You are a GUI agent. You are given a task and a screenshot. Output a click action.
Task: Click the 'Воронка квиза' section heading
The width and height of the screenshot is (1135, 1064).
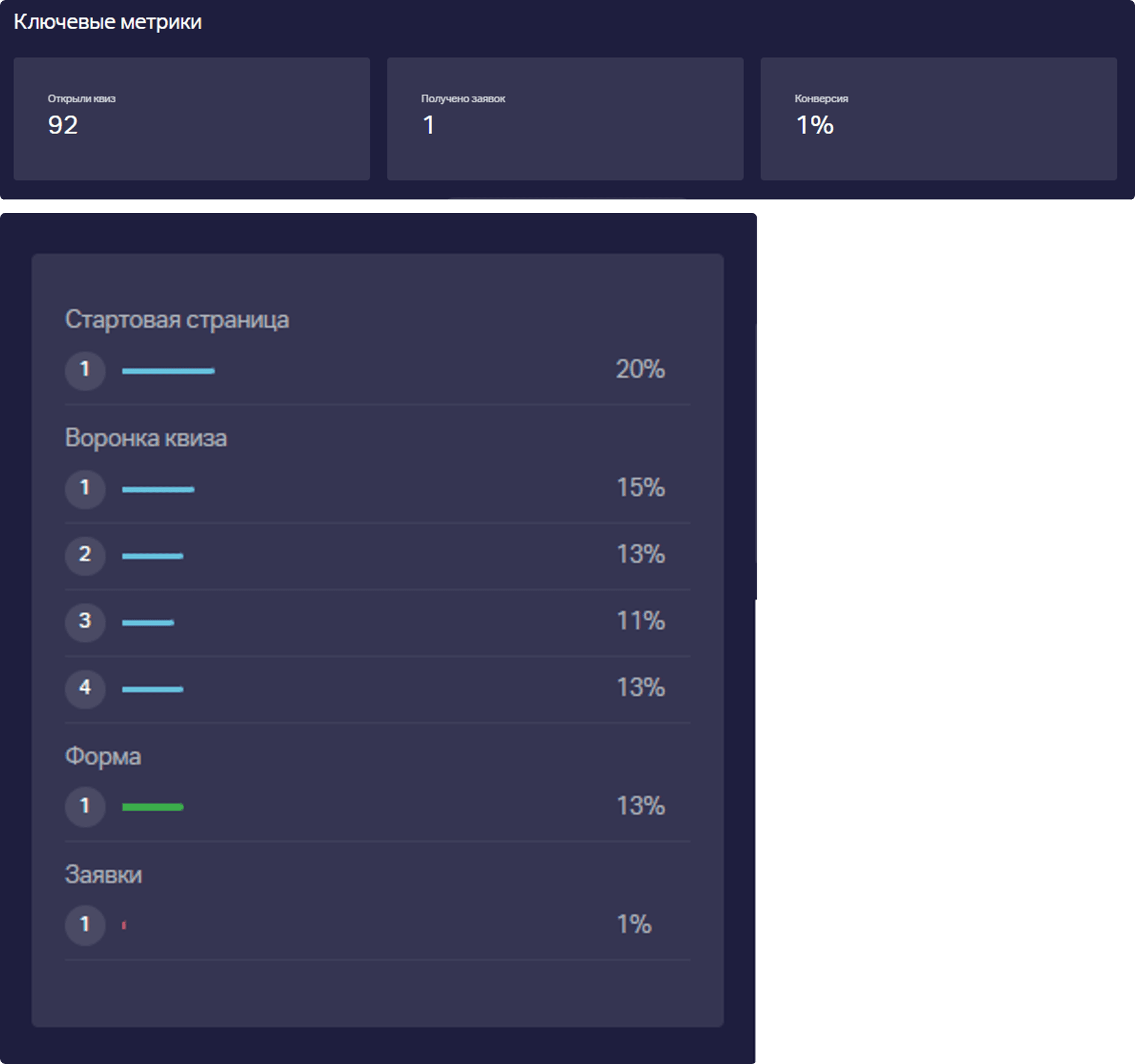(x=145, y=439)
